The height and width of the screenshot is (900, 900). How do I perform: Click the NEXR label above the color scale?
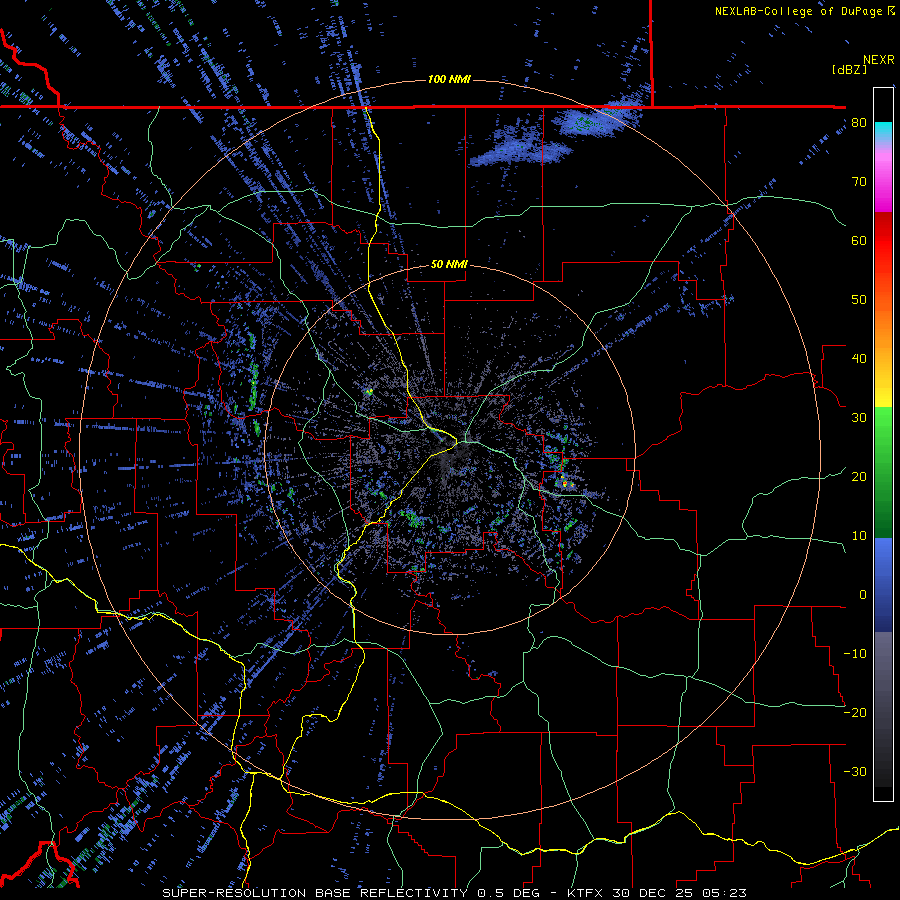(x=878, y=60)
